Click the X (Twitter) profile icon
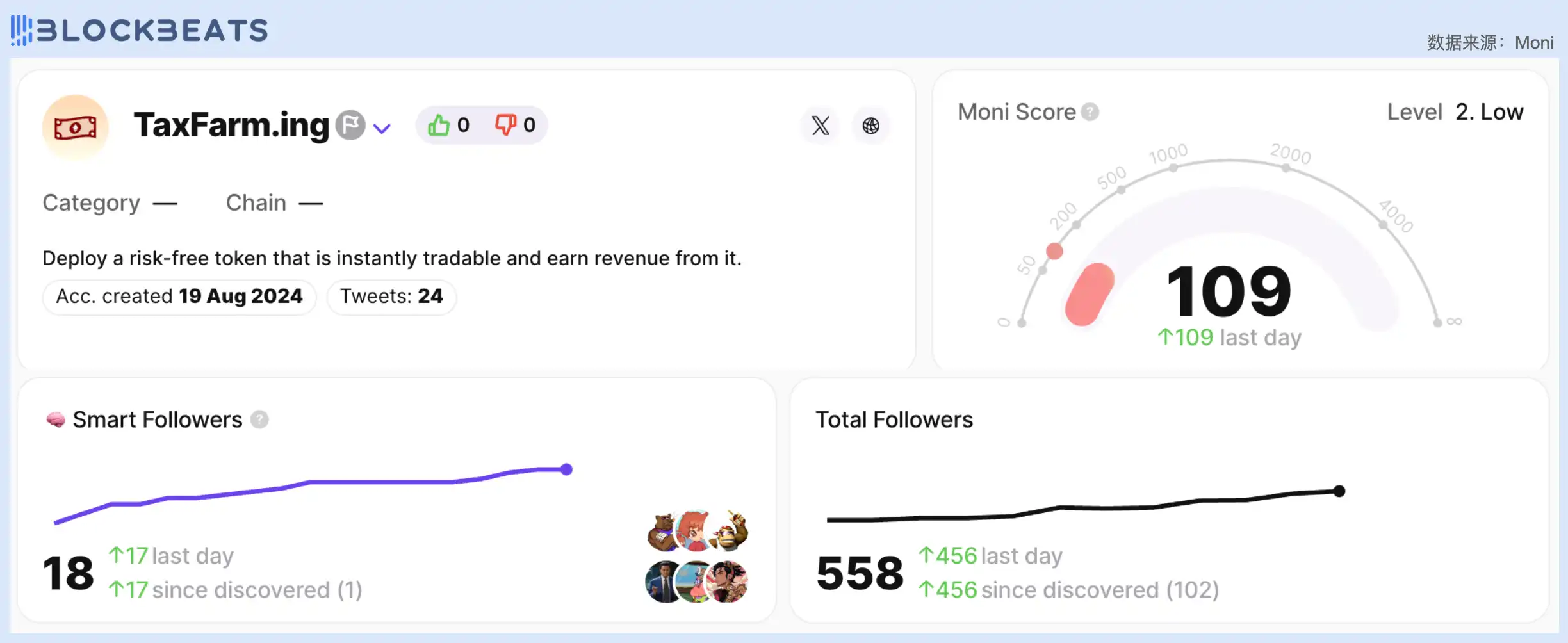The width and height of the screenshot is (1568, 643). click(x=821, y=126)
